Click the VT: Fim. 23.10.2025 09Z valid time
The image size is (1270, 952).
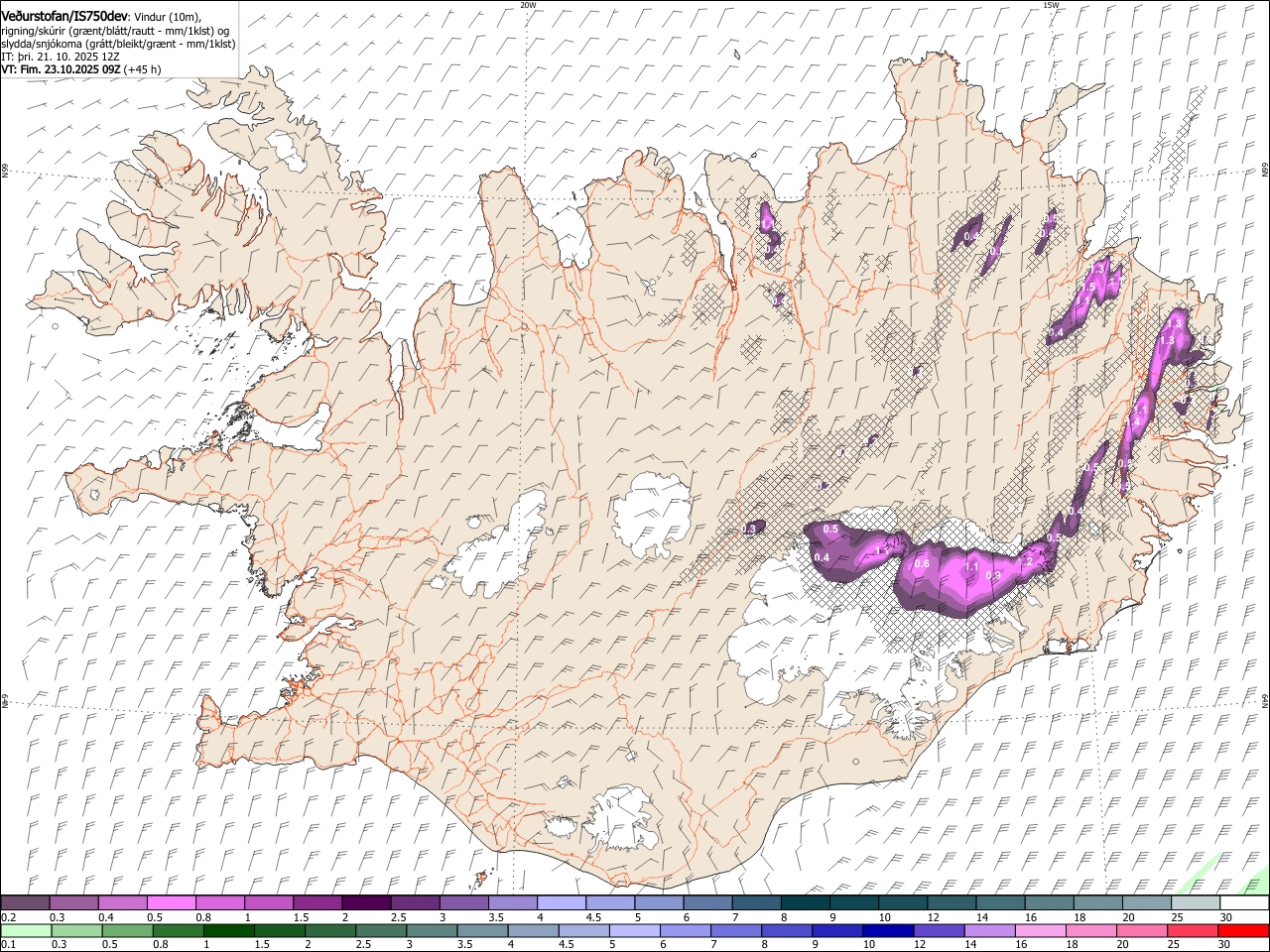[61, 69]
